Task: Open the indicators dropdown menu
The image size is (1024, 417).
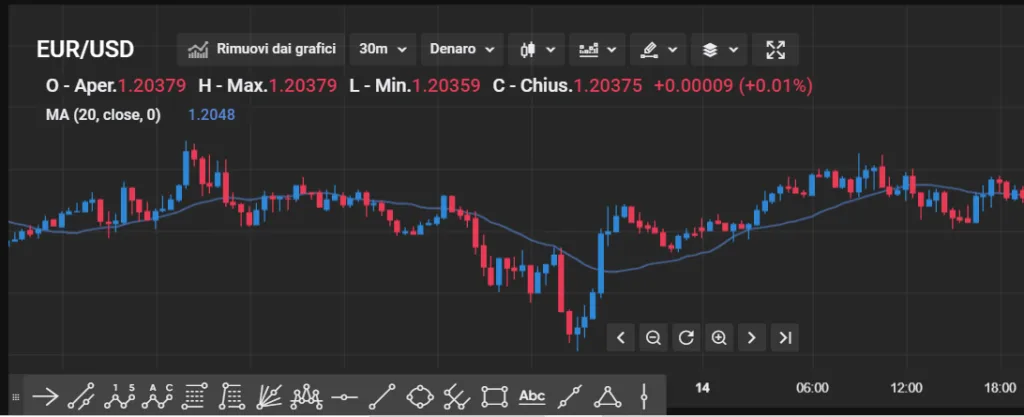Action: click(598, 50)
